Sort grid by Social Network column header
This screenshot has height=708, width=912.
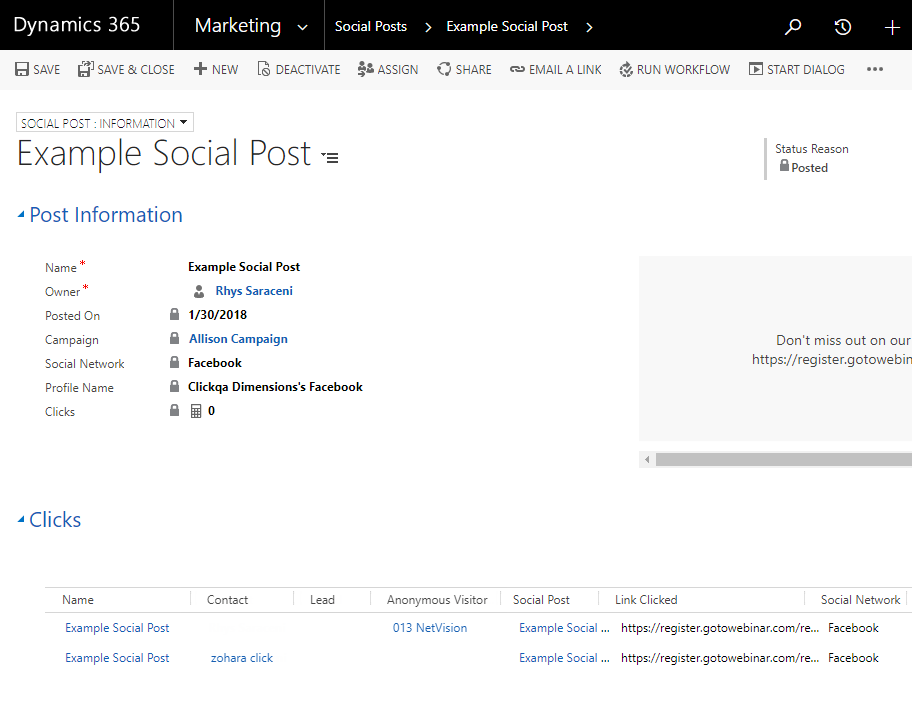(860, 600)
